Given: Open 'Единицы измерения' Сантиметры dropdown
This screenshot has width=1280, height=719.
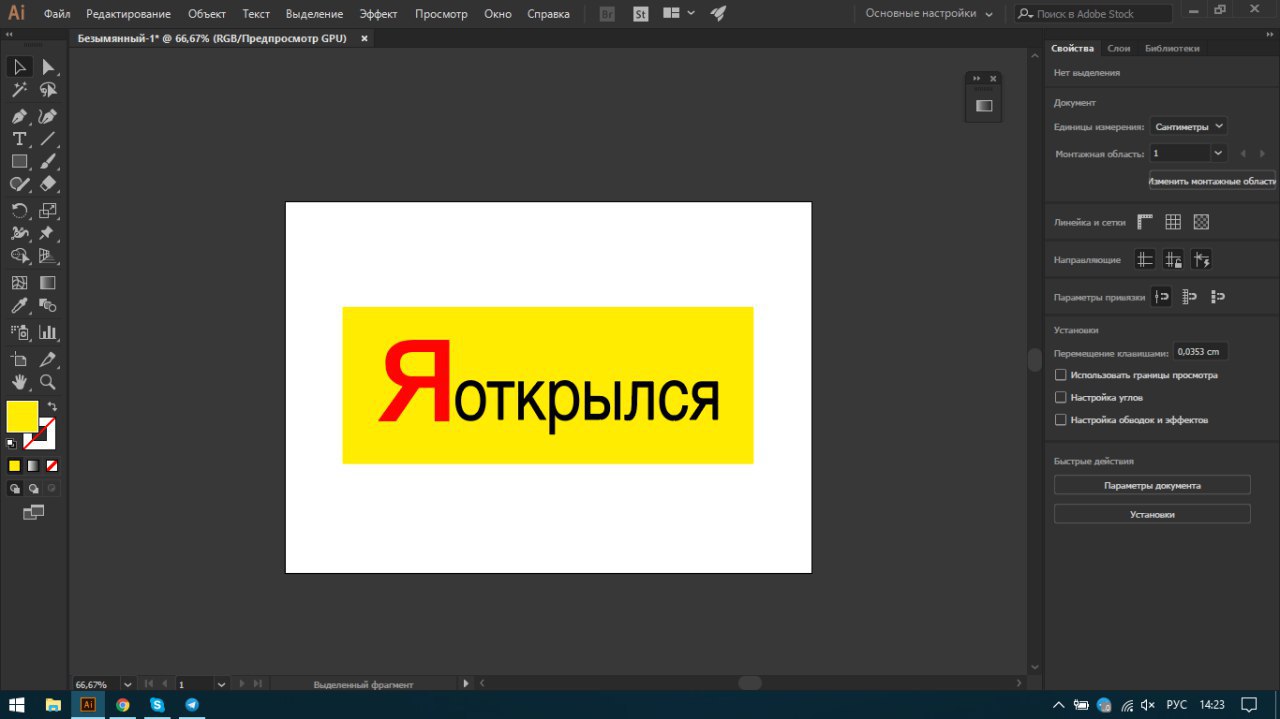Looking at the screenshot, I should (x=1188, y=127).
